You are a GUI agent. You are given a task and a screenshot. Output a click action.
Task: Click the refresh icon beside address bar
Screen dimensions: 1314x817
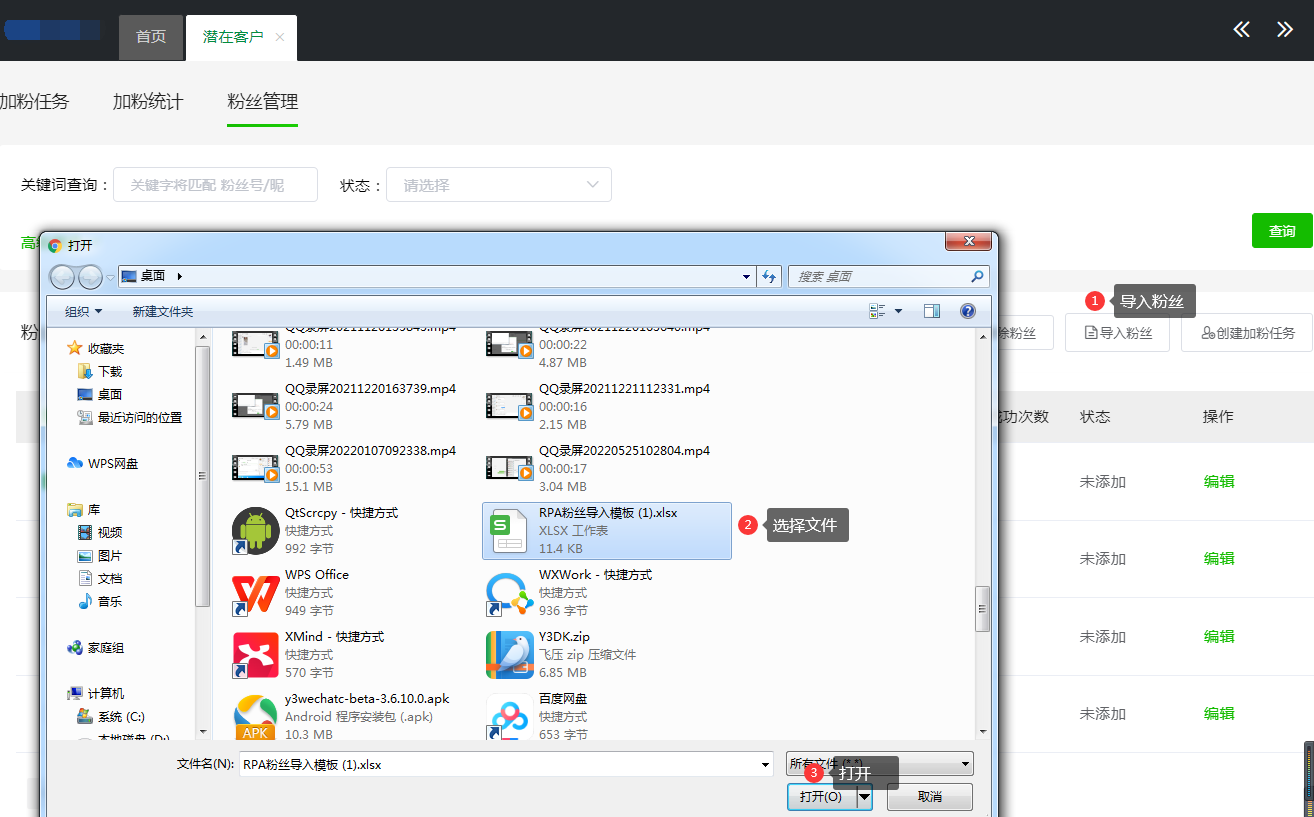click(x=769, y=277)
